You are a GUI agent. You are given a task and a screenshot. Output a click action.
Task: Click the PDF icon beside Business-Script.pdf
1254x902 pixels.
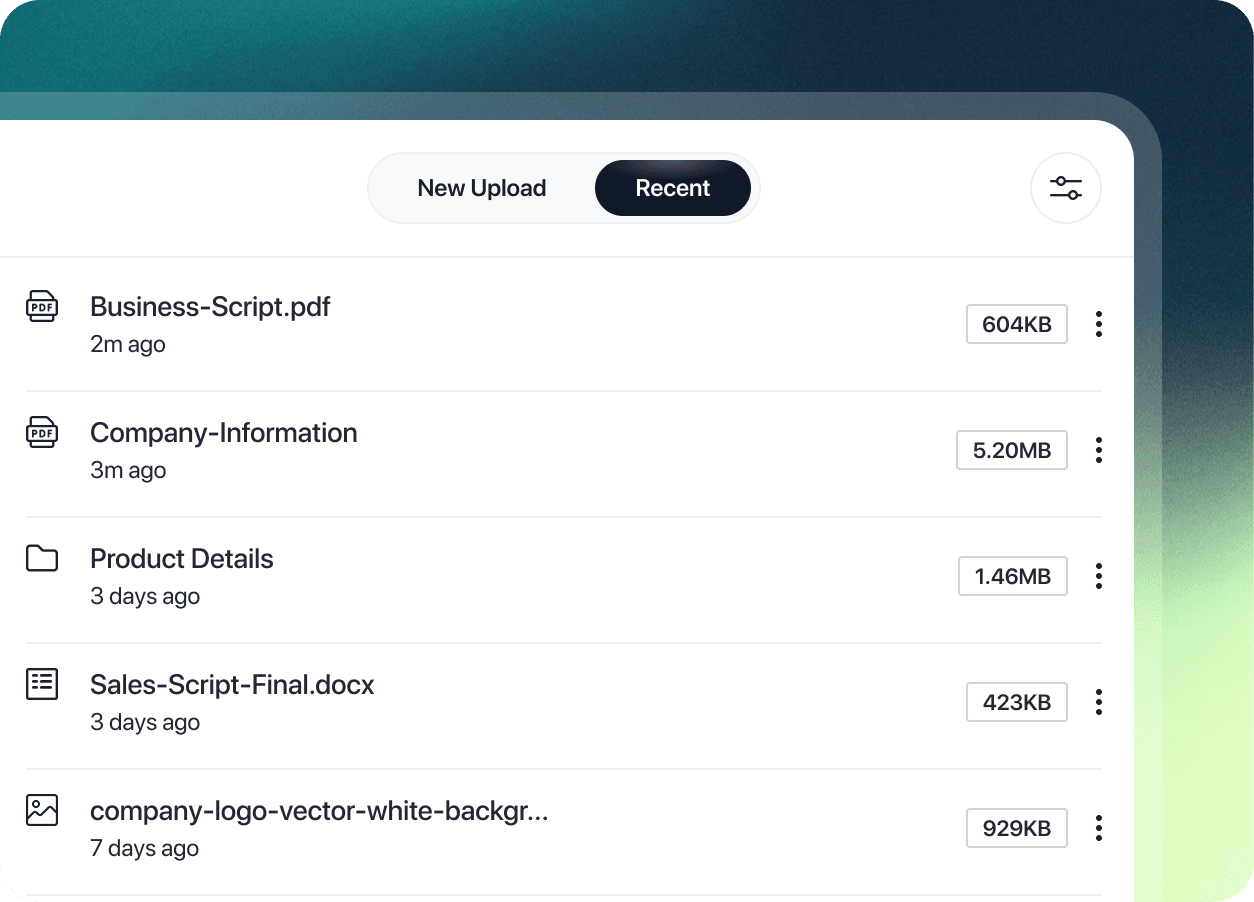(41, 307)
